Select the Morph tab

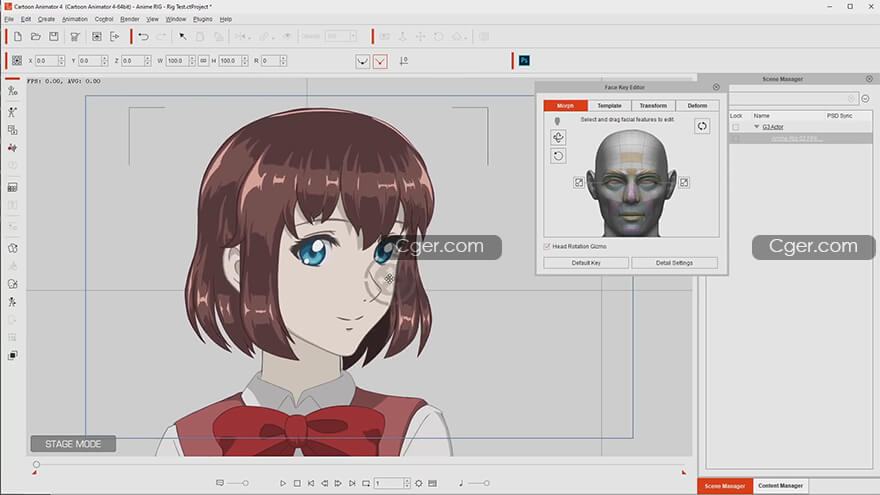click(565, 106)
